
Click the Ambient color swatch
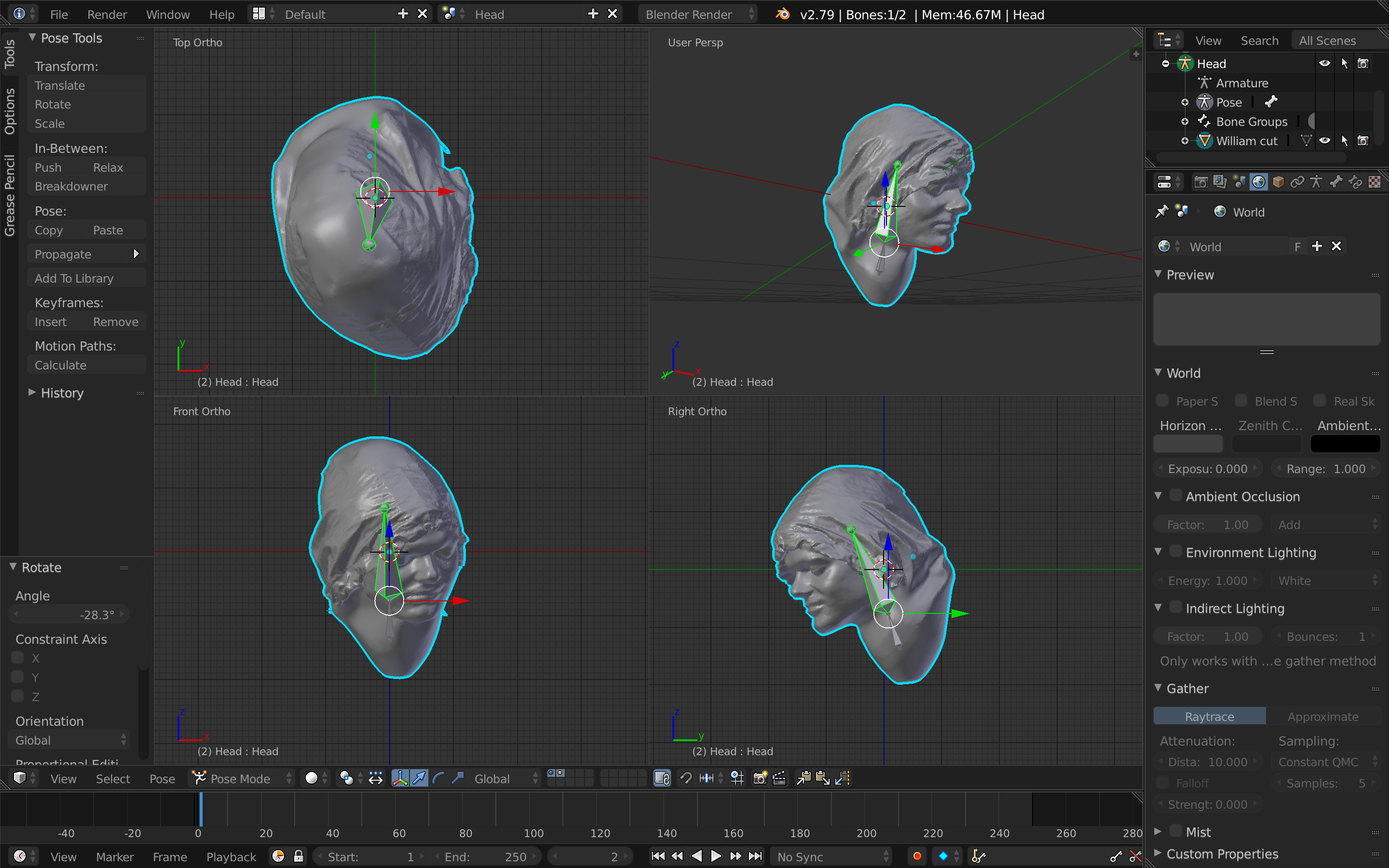tap(1345, 443)
